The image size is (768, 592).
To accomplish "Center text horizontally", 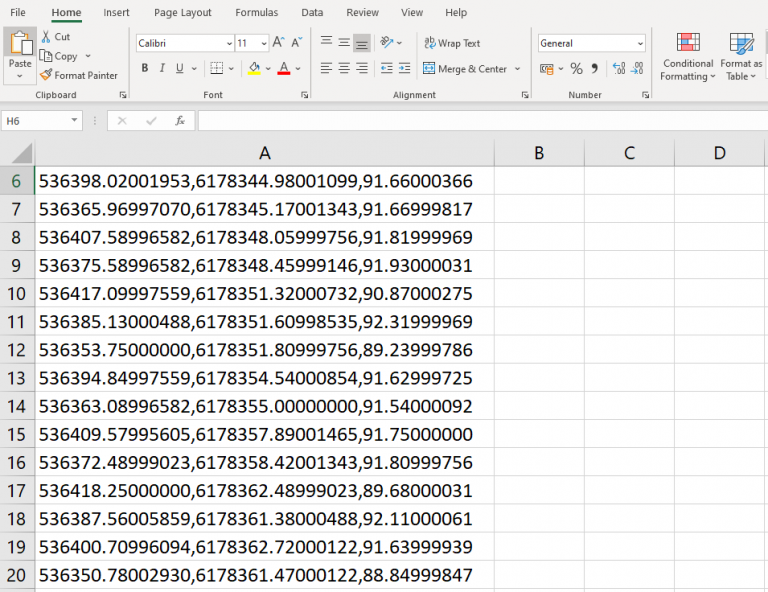I will [344, 68].
